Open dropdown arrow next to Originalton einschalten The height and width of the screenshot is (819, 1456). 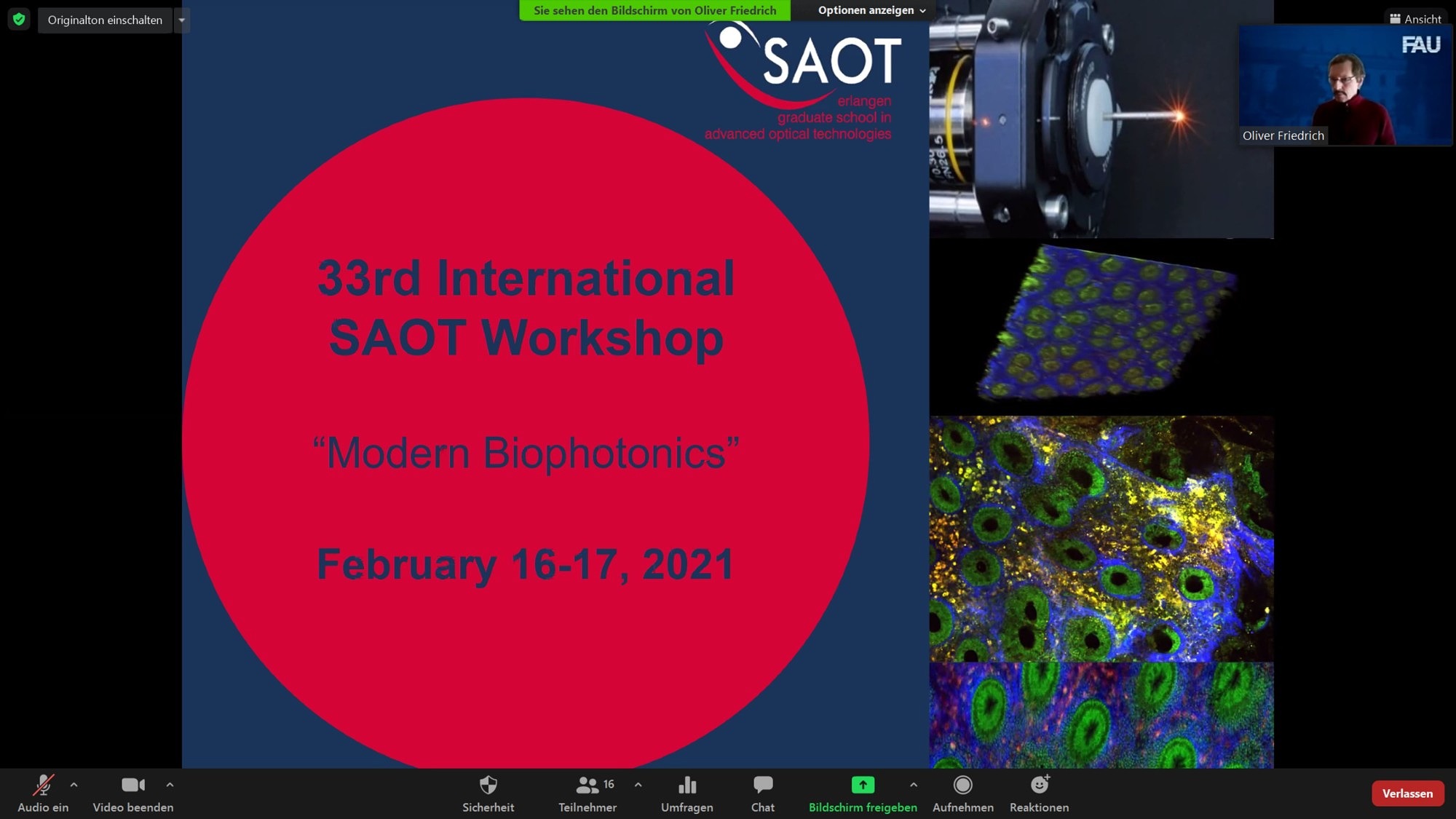point(182,20)
